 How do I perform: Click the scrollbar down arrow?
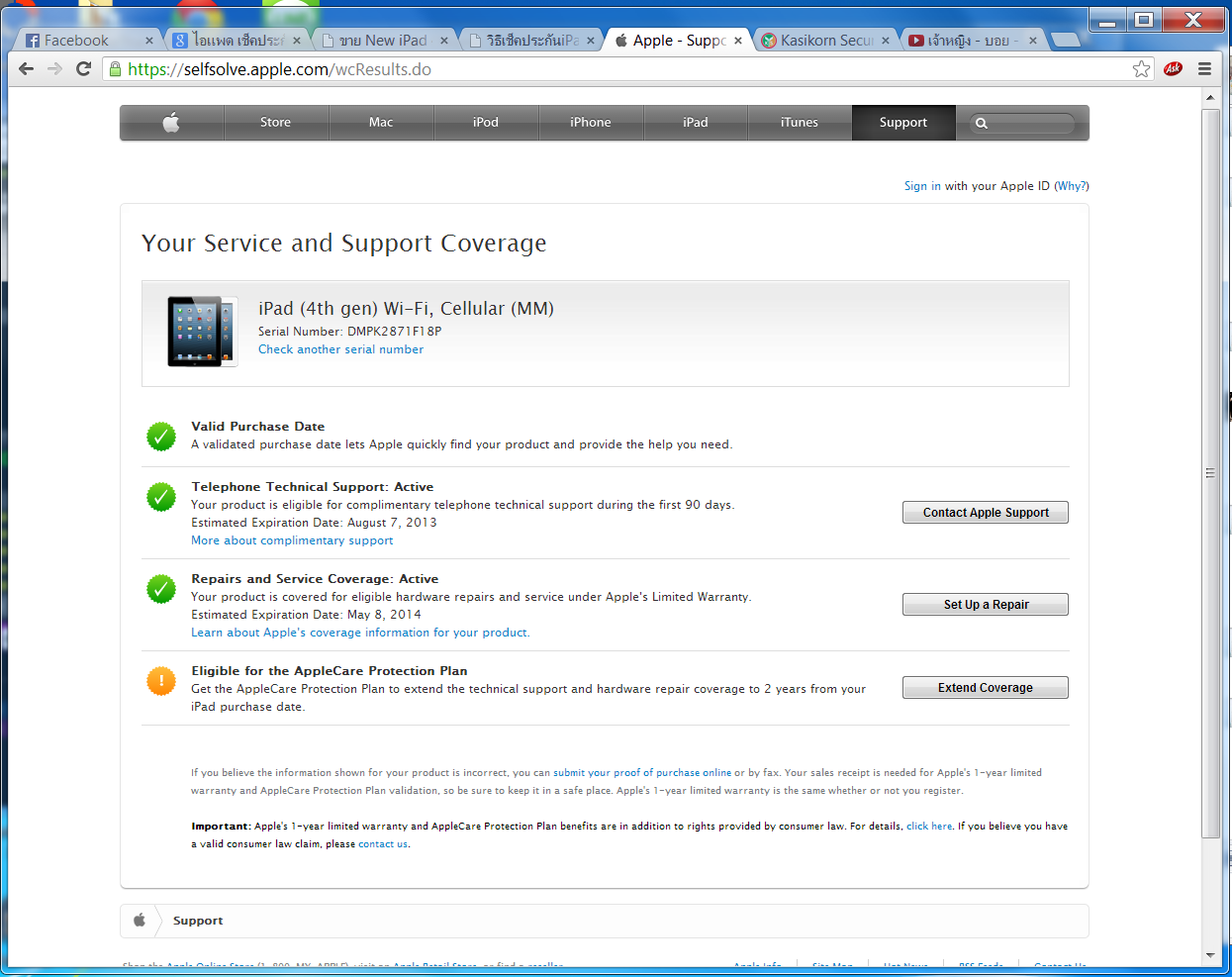click(1210, 955)
